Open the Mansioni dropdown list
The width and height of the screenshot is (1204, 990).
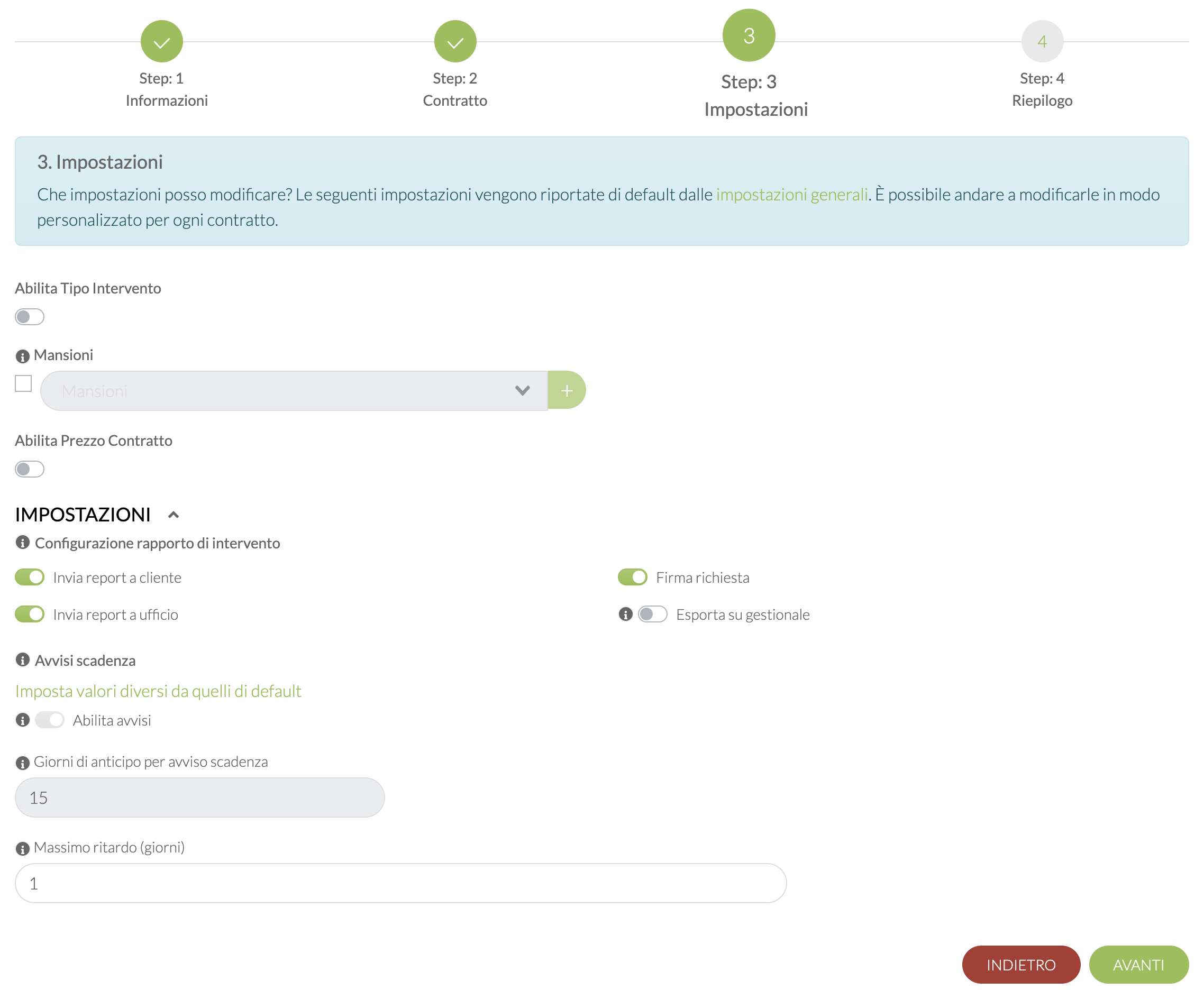(x=294, y=391)
